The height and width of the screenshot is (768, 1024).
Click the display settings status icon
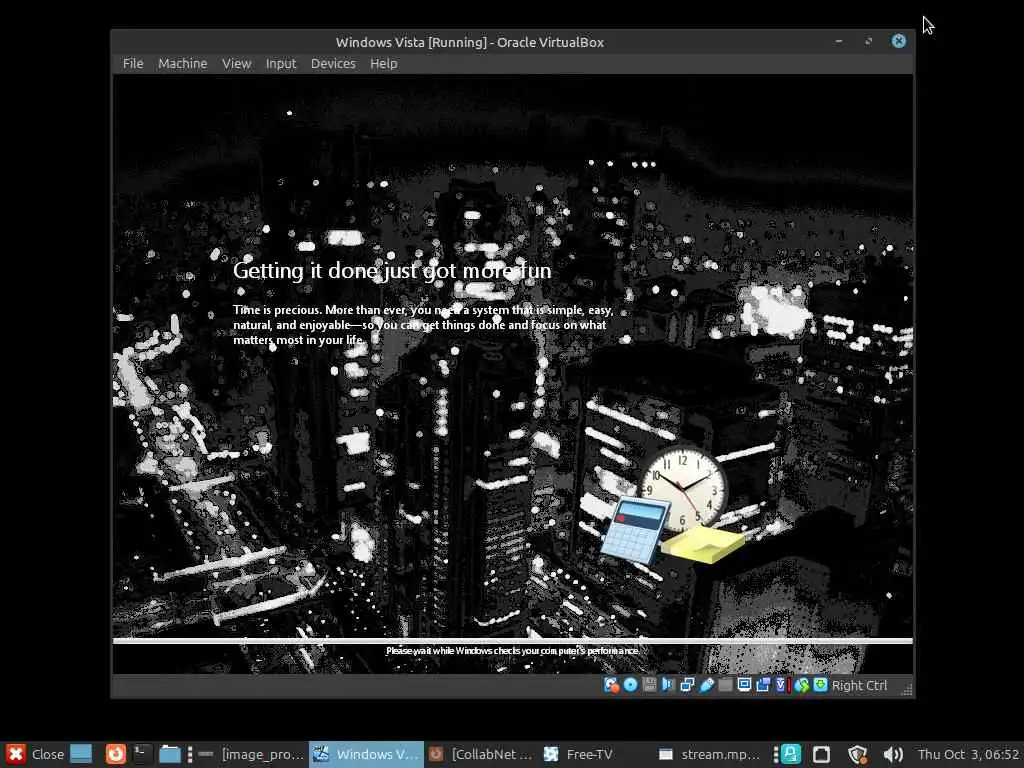coord(744,684)
